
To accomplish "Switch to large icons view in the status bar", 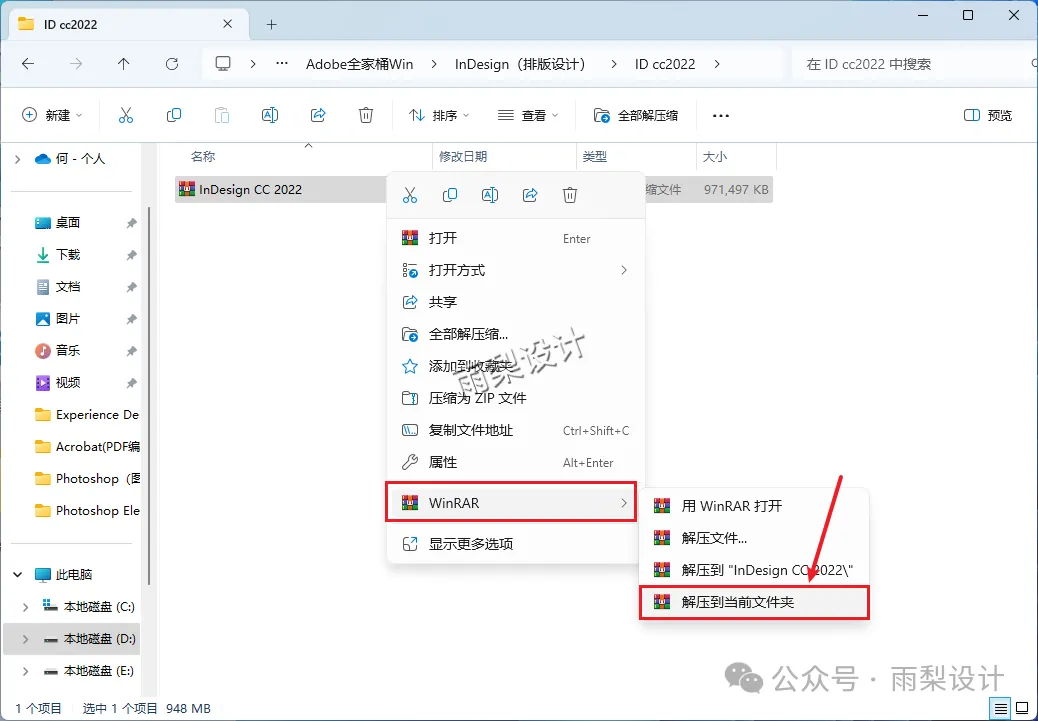I will pos(1021,706).
